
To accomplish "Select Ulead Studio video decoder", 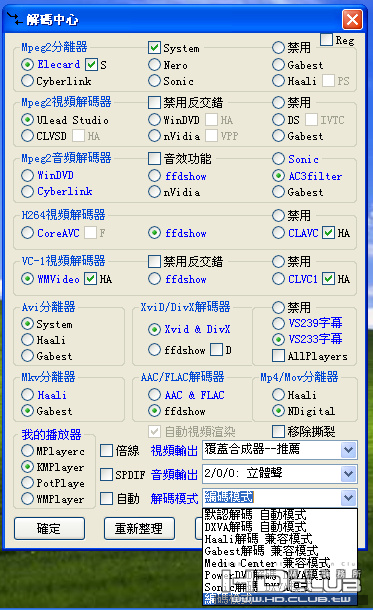I will (x=27, y=119).
